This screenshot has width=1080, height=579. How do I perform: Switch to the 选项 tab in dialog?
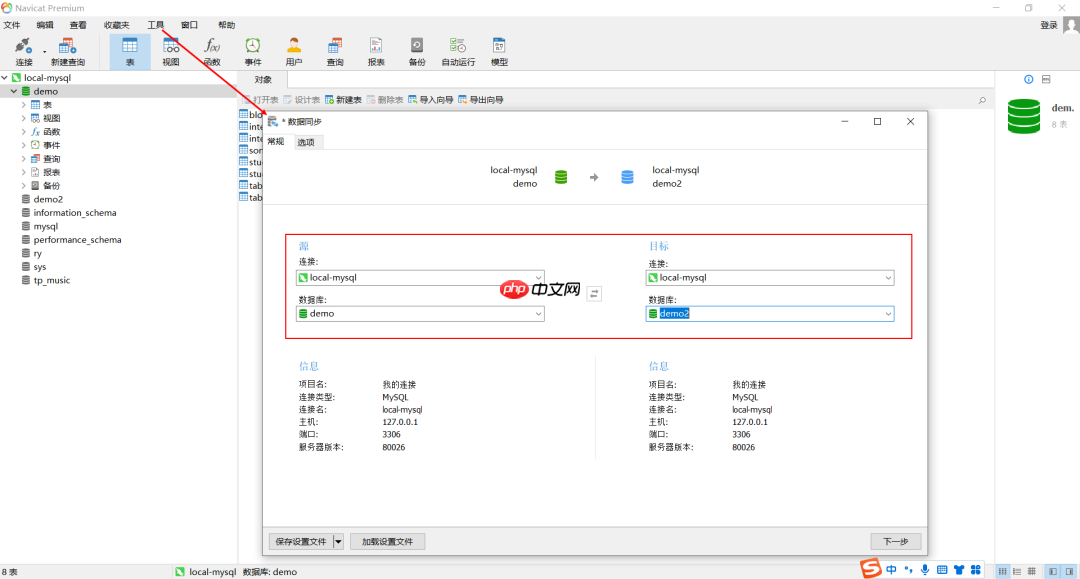click(x=306, y=142)
